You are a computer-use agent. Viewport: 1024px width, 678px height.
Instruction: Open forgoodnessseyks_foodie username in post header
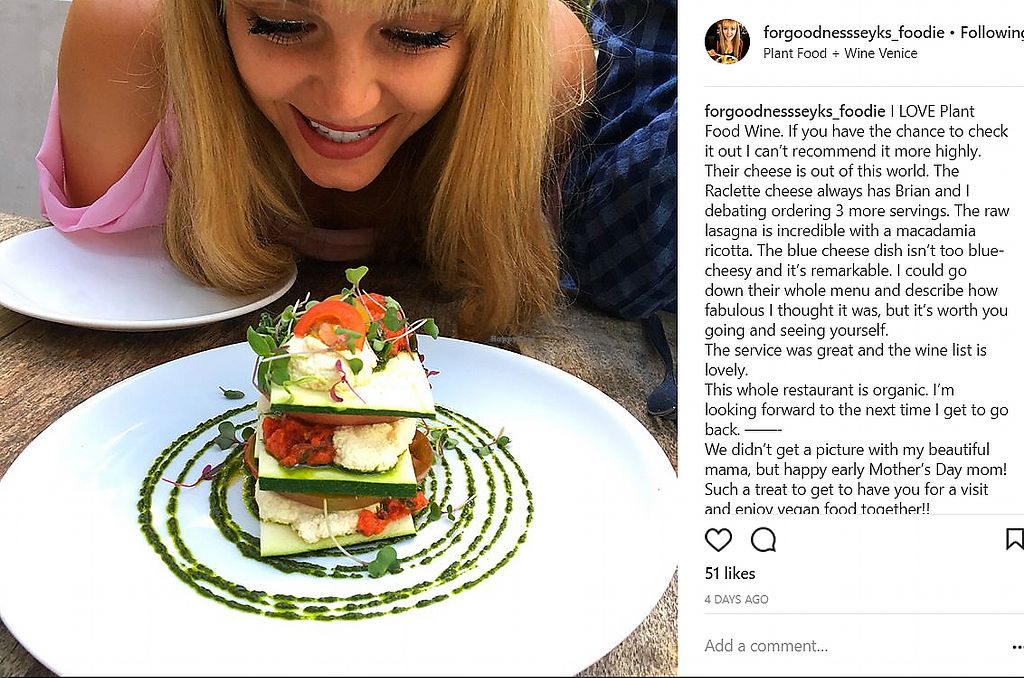click(853, 33)
